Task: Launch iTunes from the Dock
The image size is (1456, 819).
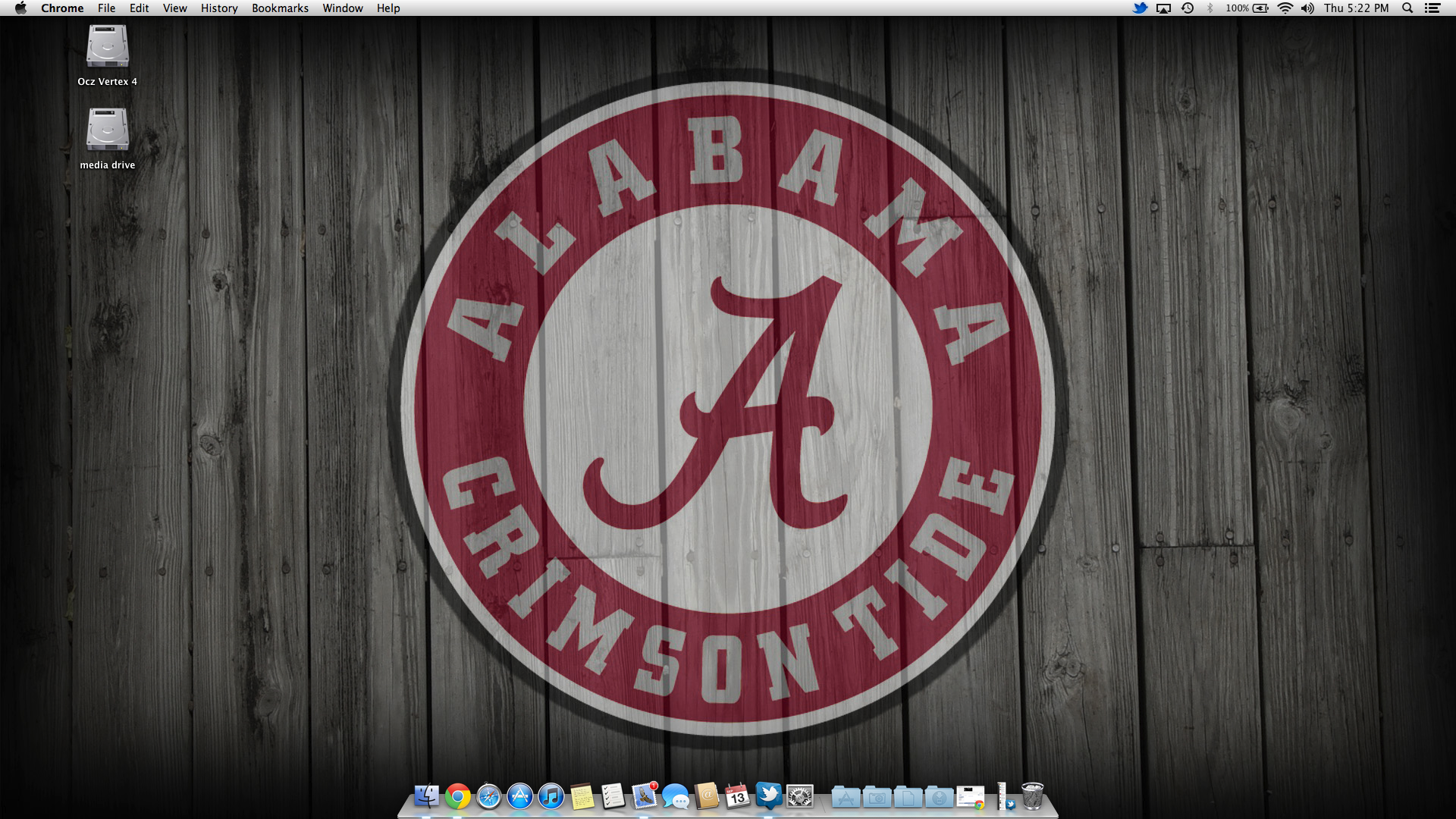Action: (x=551, y=796)
